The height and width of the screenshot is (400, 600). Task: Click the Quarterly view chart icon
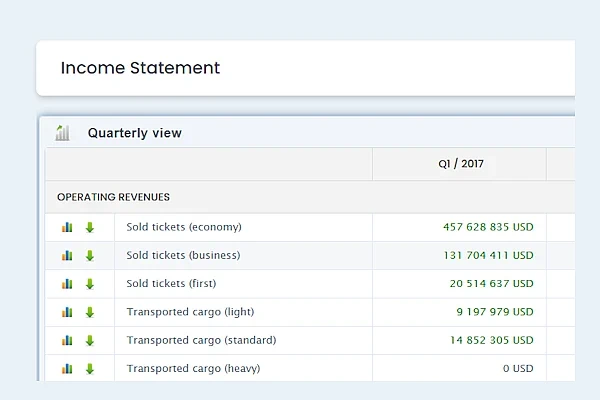63,133
